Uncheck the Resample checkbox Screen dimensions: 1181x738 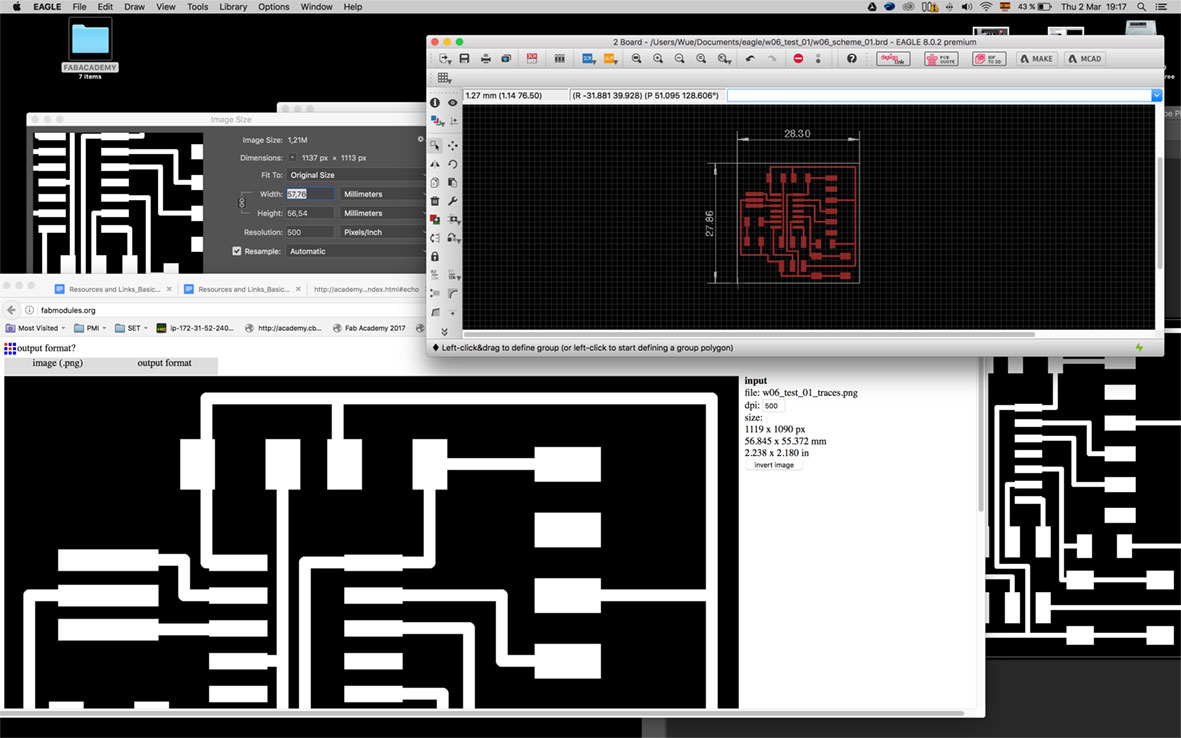point(237,251)
